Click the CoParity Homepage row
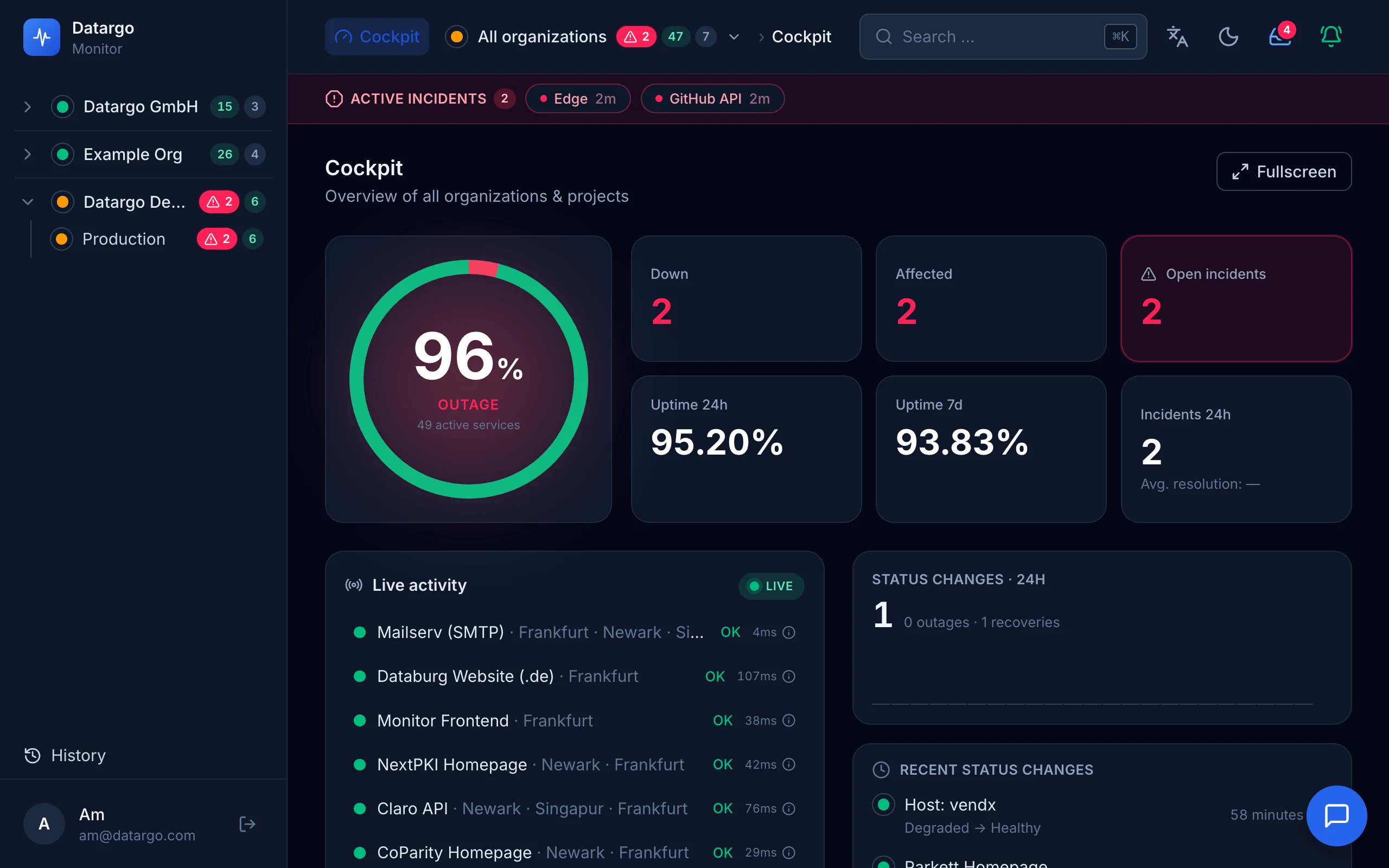Image resolution: width=1389 pixels, height=868 pixels. [x=575, y=852]
